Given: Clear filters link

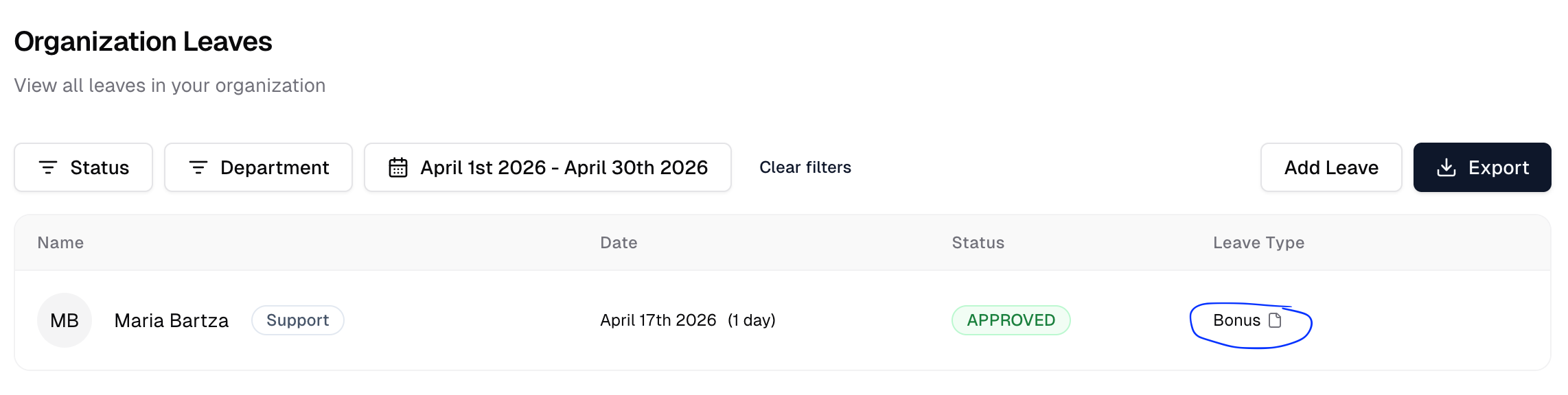Looking at the screenshot, I should pos(805,167).
